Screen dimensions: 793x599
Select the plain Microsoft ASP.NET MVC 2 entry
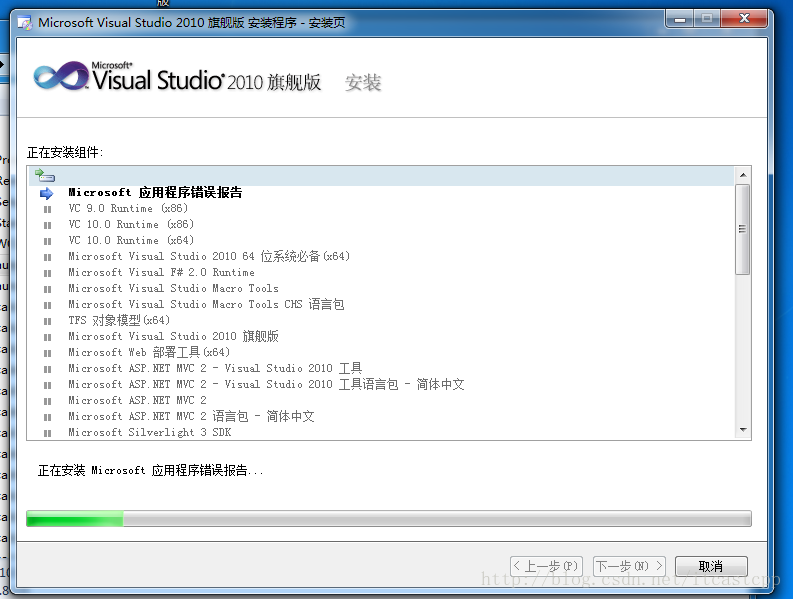pyautogui.click(x=138, y=401)
